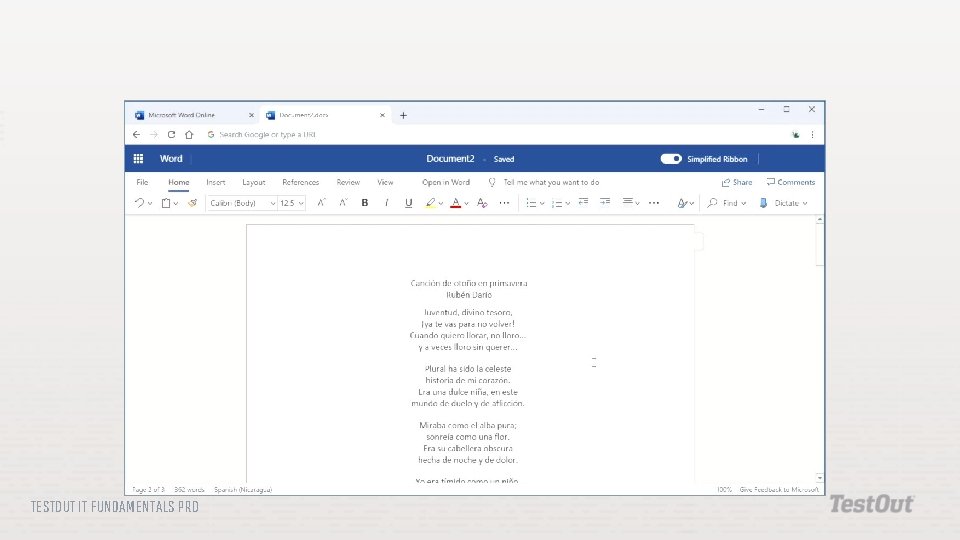The width and height of the screenshot is (960, 540).
Task: Click the Give Feedback to Microsoft link
Action: (x=779, y=489)
